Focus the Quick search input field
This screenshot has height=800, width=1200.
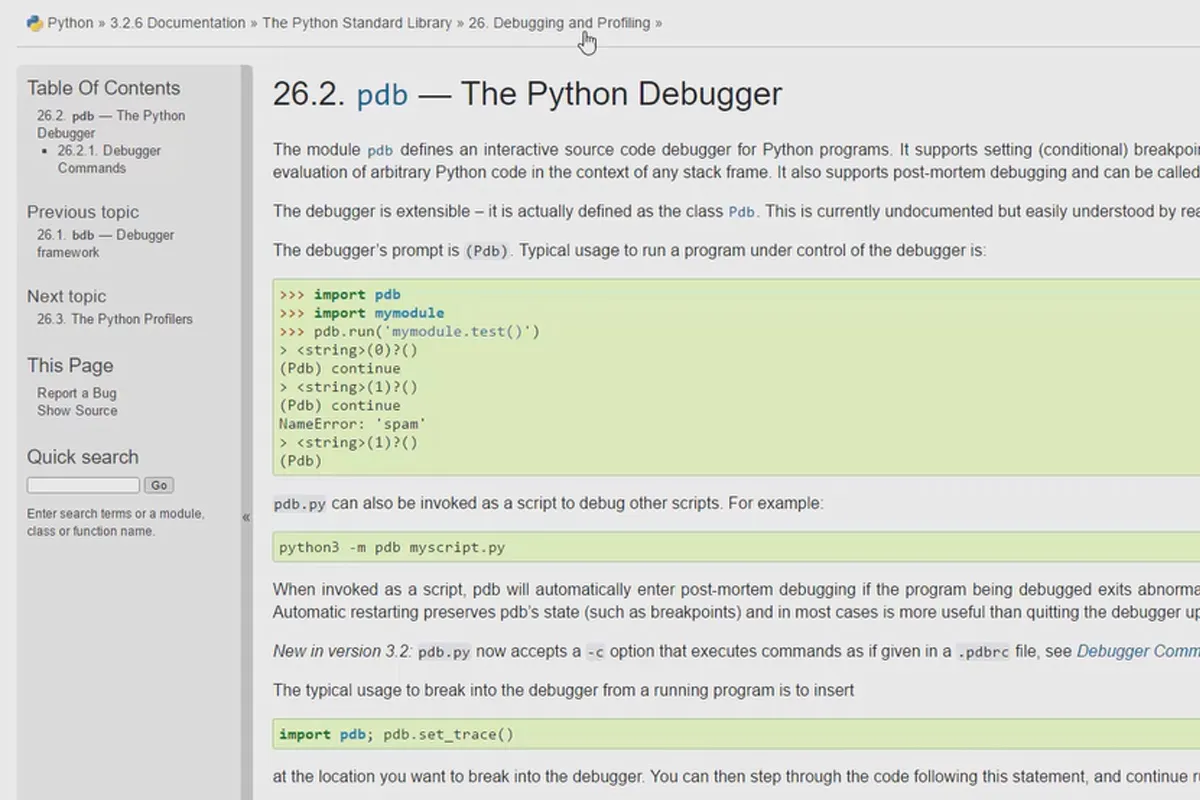(83, 485)
